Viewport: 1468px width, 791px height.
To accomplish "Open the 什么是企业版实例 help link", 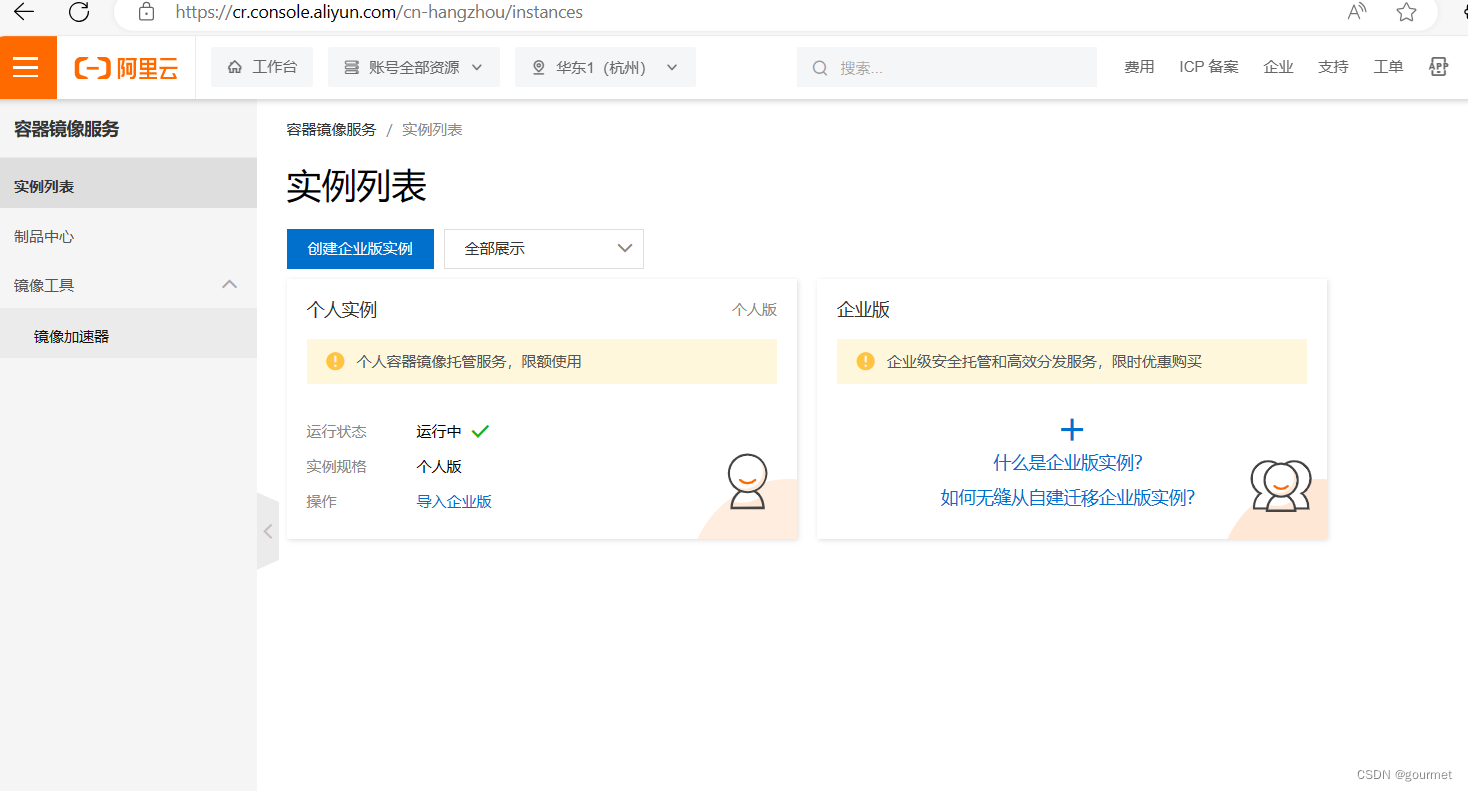I will [1070, 461].
